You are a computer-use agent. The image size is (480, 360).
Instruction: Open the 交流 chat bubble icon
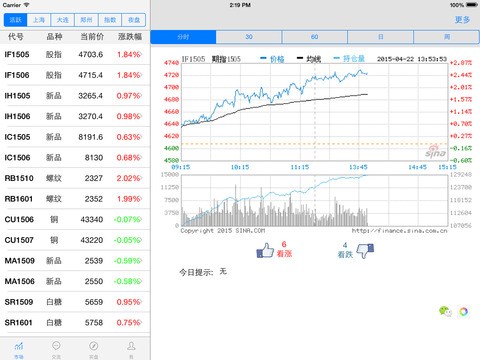coord(56,346)
